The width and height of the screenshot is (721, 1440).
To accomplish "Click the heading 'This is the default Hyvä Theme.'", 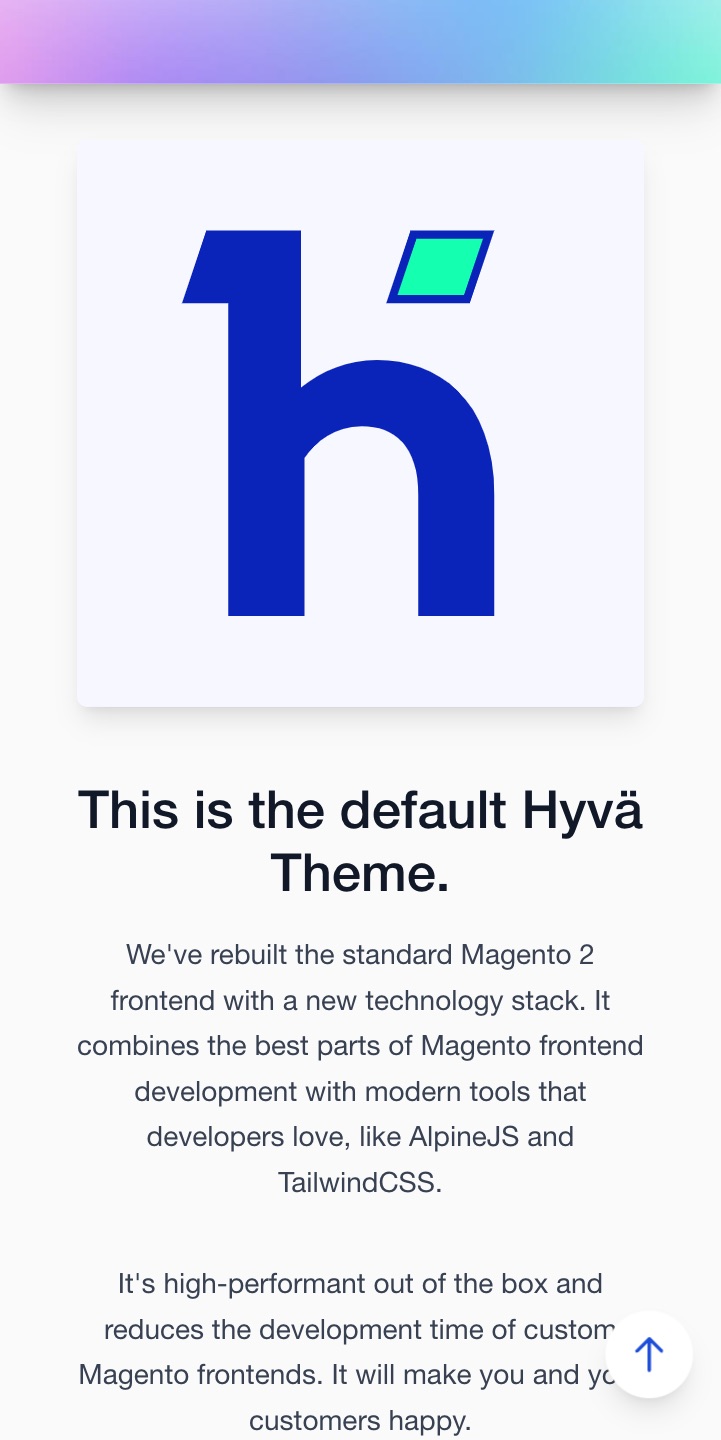I will coord(360,841).
